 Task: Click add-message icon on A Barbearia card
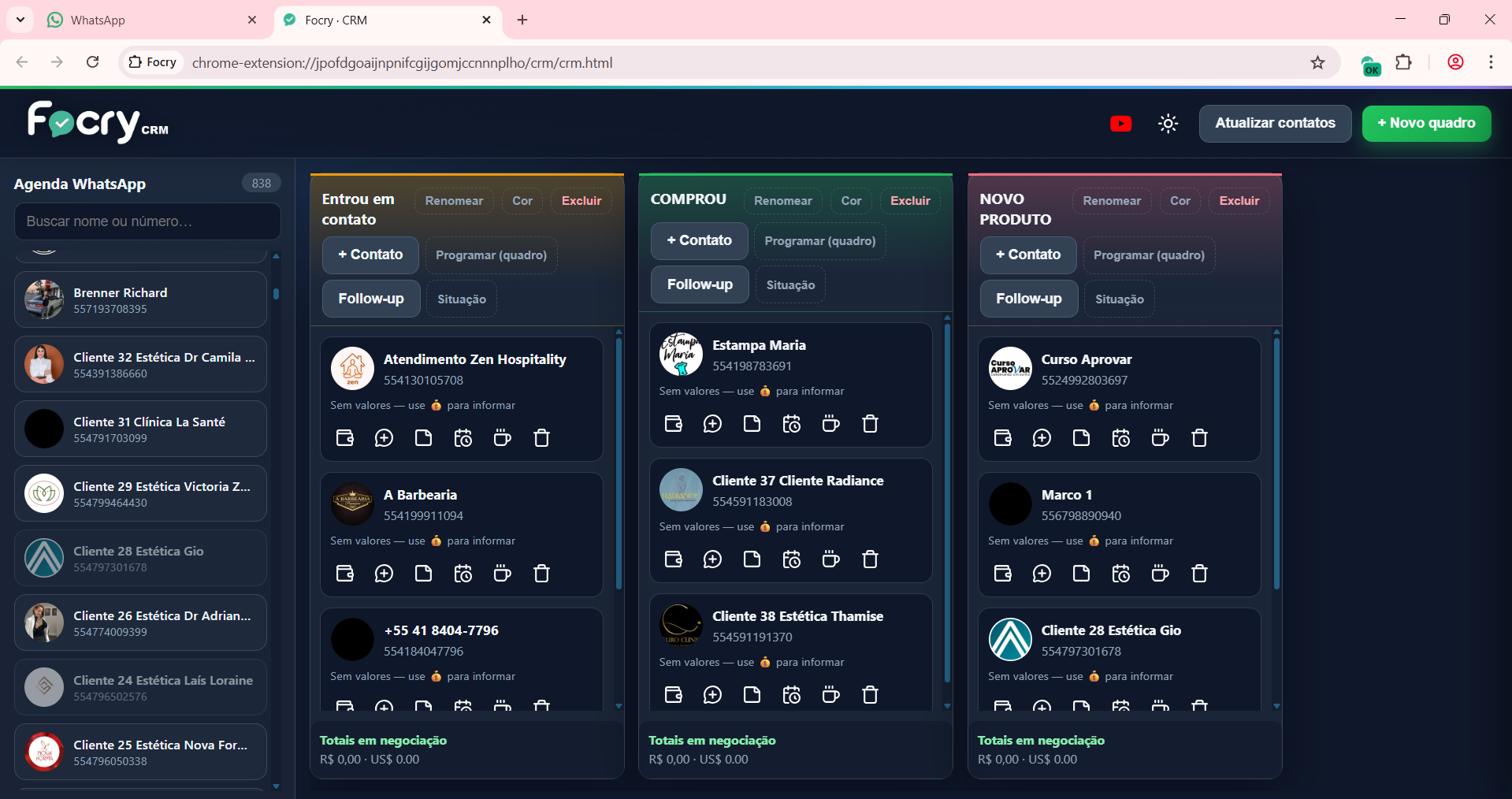pyautogui.click(x=384, y=574)
